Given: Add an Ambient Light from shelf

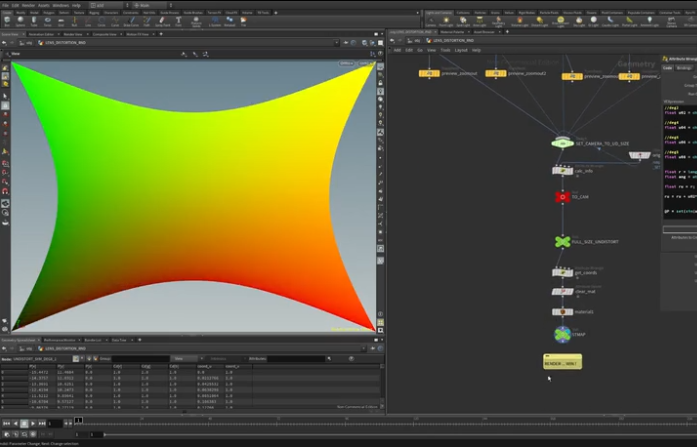Looking at the screenshot, I should [649, 21].
